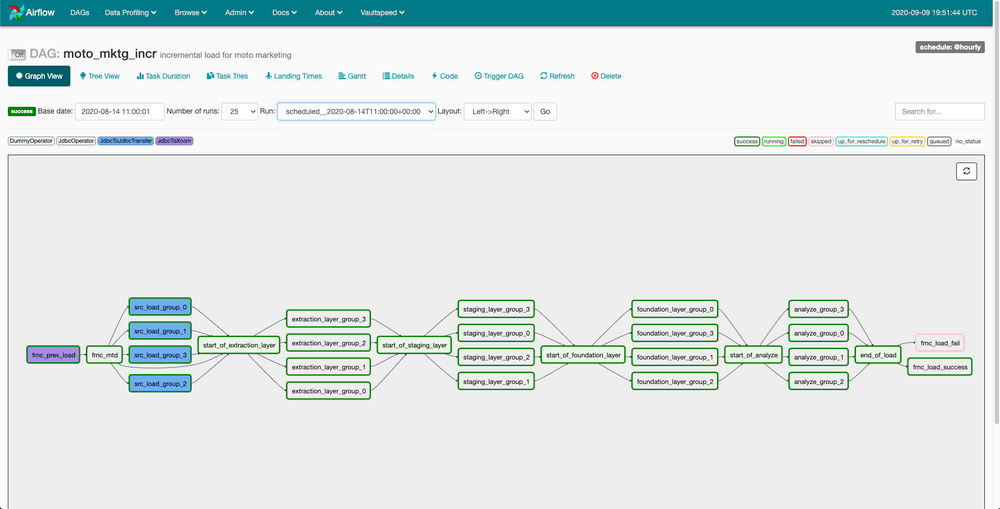The width and height of the screenshot is (1000, 509).
Task: Click the graph refresh icon button
Action: tap(966, 171)
